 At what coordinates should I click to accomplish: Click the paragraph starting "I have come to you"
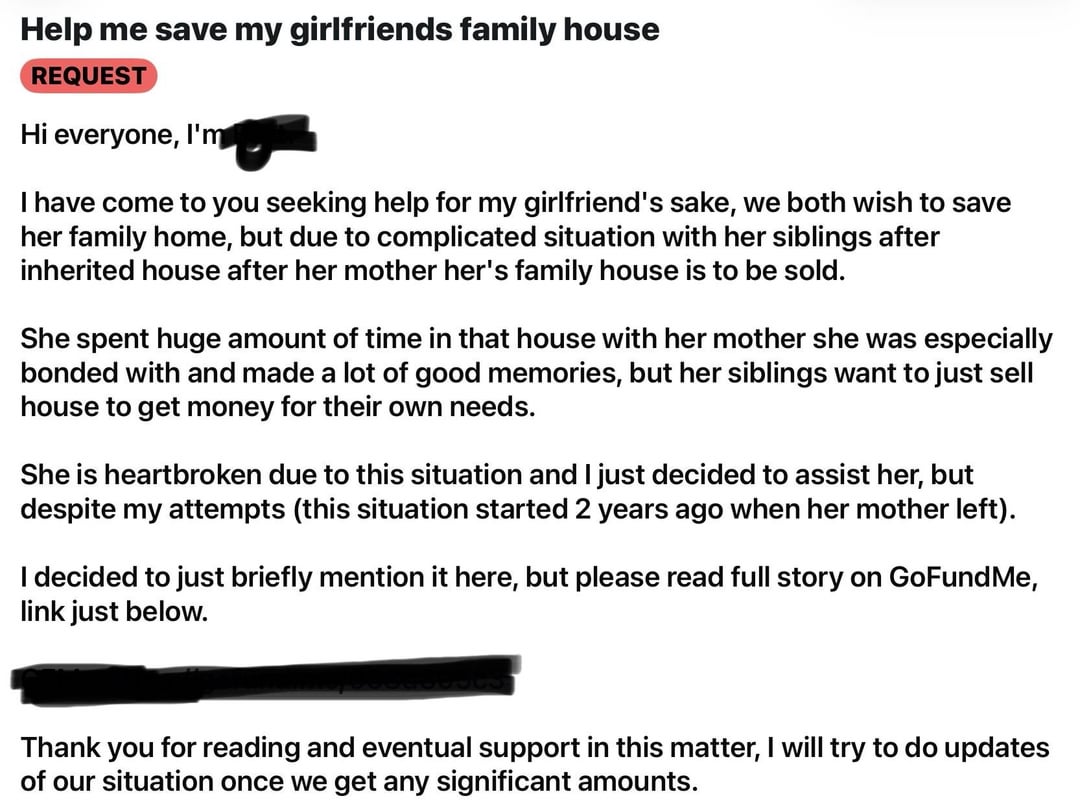point(515,236)
